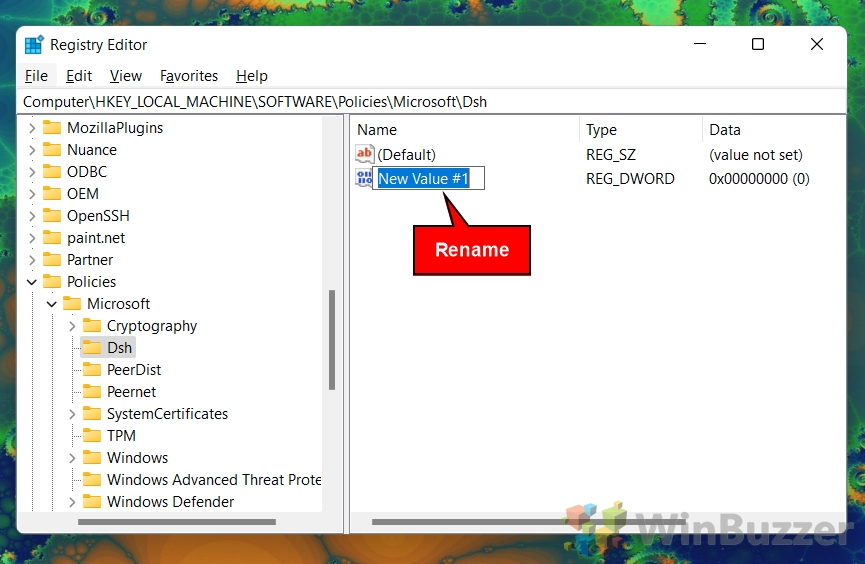Select the Dsh key label
The height and width of the screenshot is (564, 865).
[x=120, y=348]
